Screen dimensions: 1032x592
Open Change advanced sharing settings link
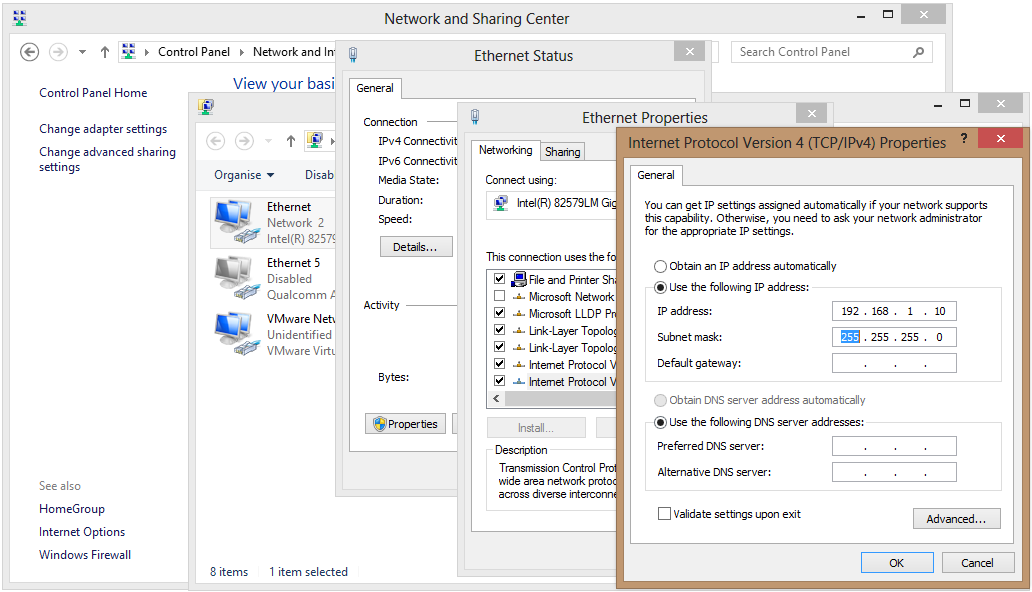(x=107, y=159)
